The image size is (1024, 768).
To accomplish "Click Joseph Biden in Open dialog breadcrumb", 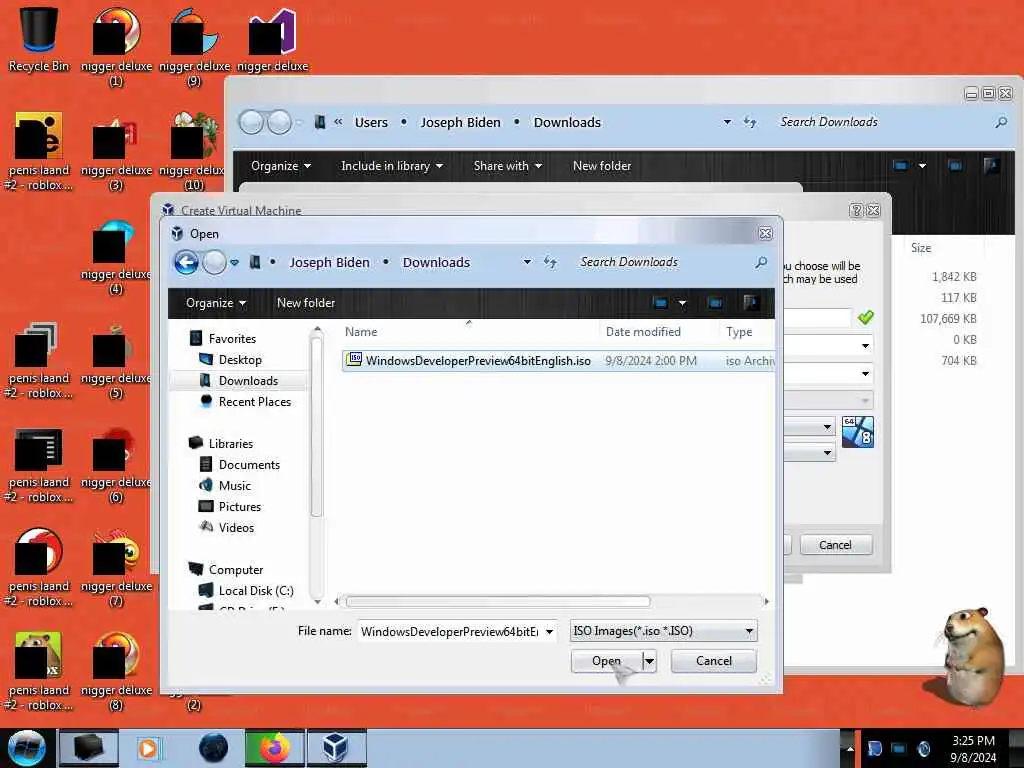I will coord(329,263).
